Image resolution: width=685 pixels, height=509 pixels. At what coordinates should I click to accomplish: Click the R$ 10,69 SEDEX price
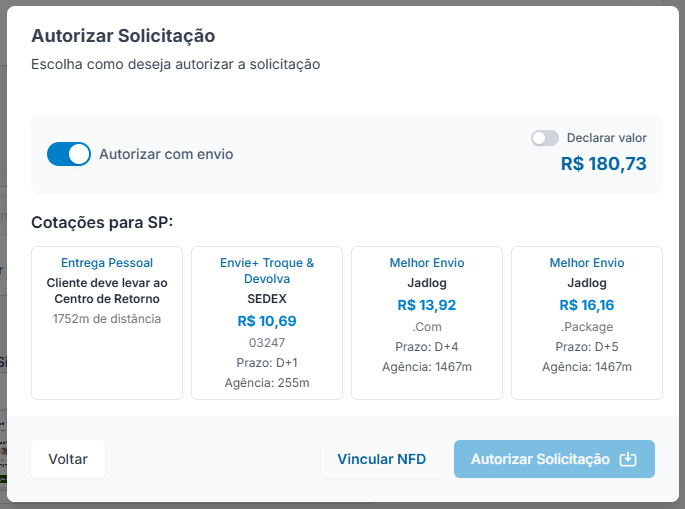[x=267, y=321]
